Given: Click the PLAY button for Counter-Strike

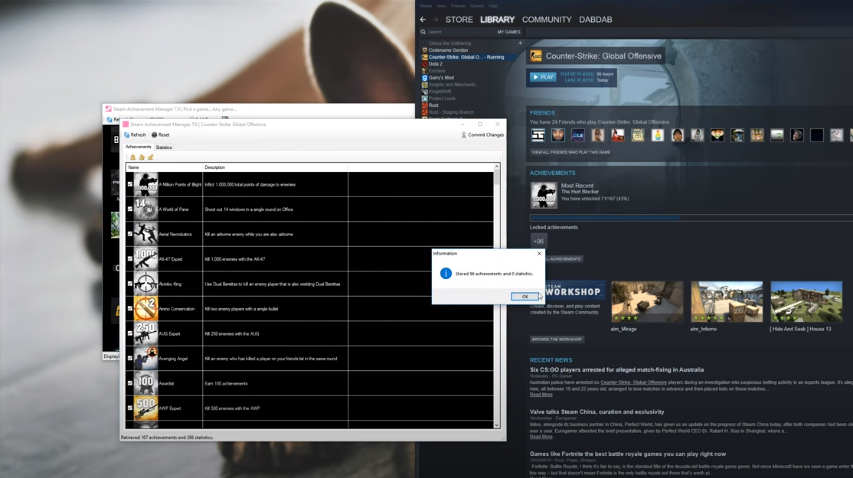Looking at the screenshot, I should tap(543, 77).
